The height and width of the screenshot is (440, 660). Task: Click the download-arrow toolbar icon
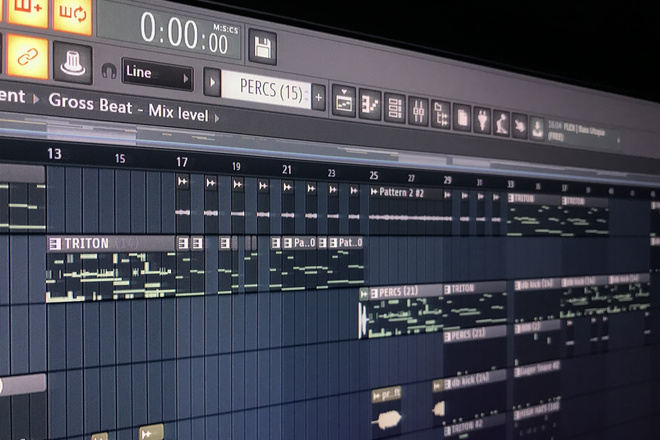[537, 128]
